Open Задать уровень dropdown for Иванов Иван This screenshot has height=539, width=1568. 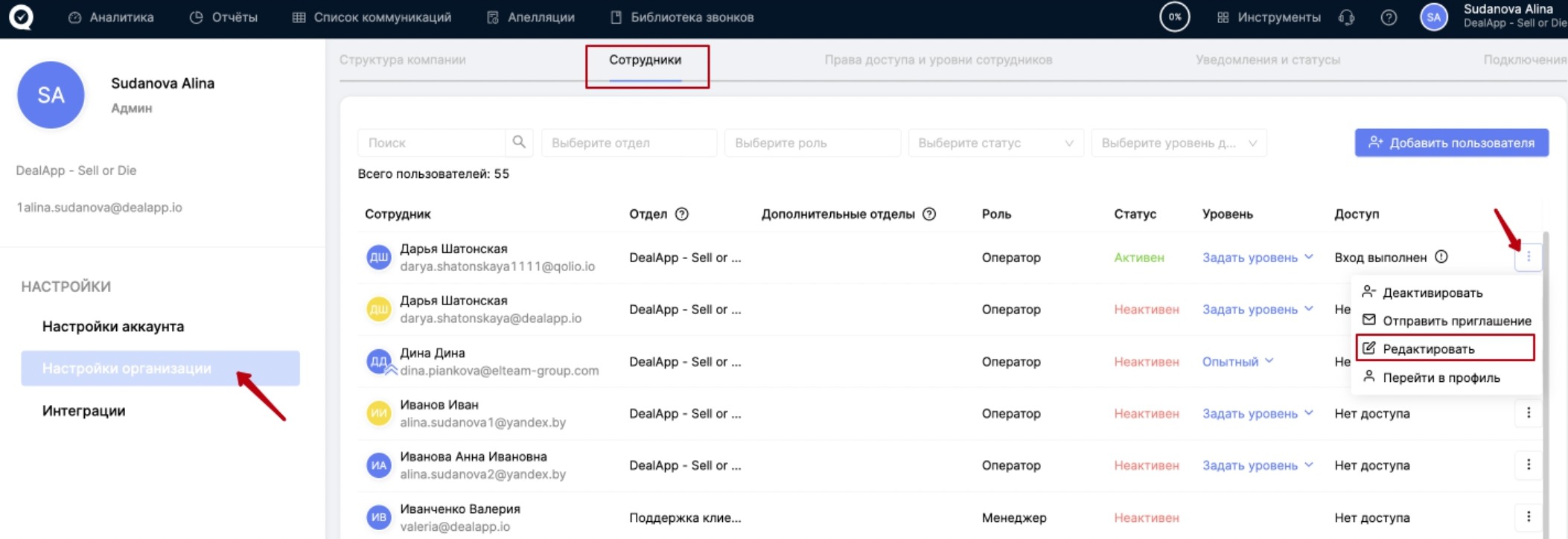click(x=1257, y=414)
